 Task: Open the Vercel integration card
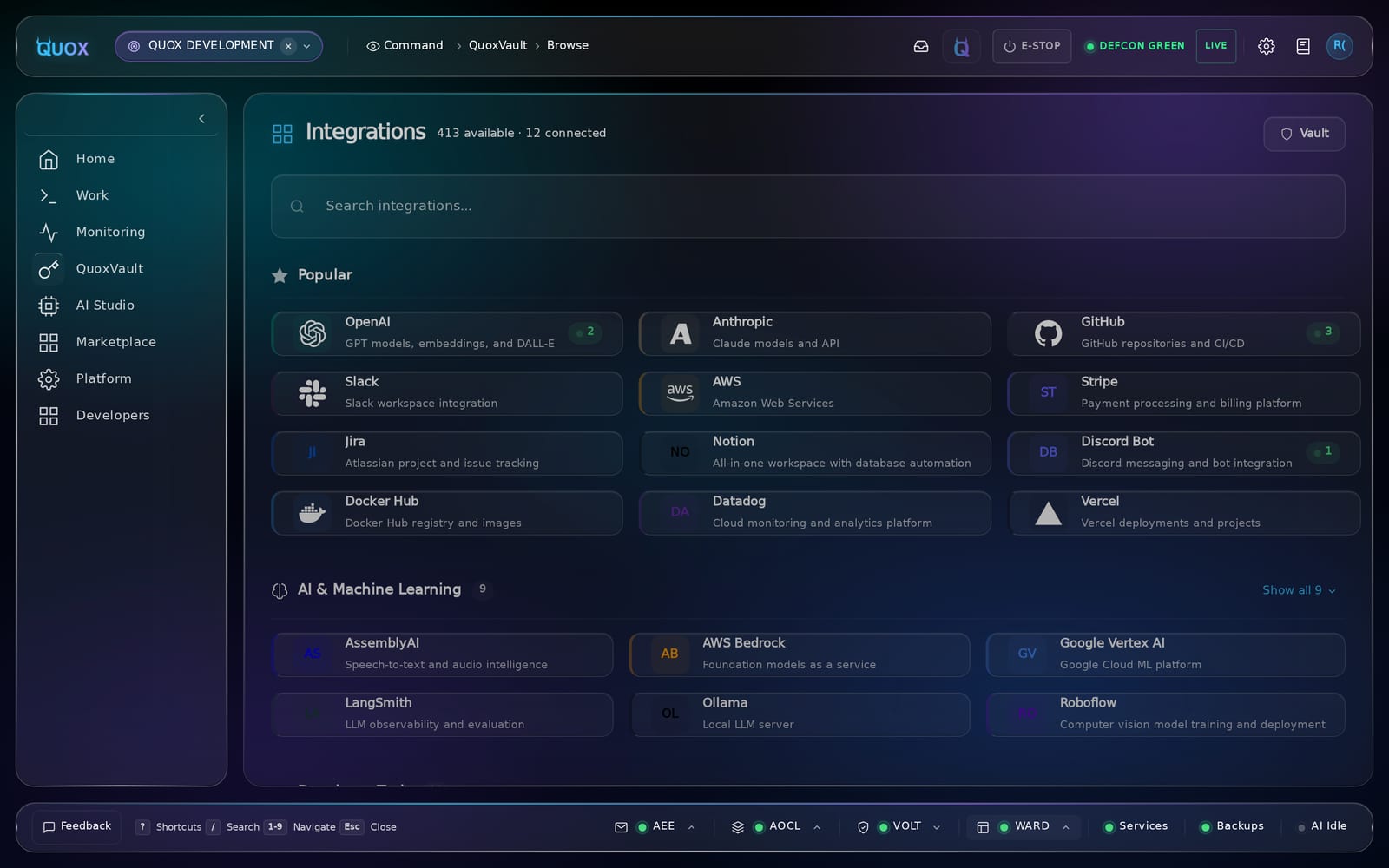1183,513
